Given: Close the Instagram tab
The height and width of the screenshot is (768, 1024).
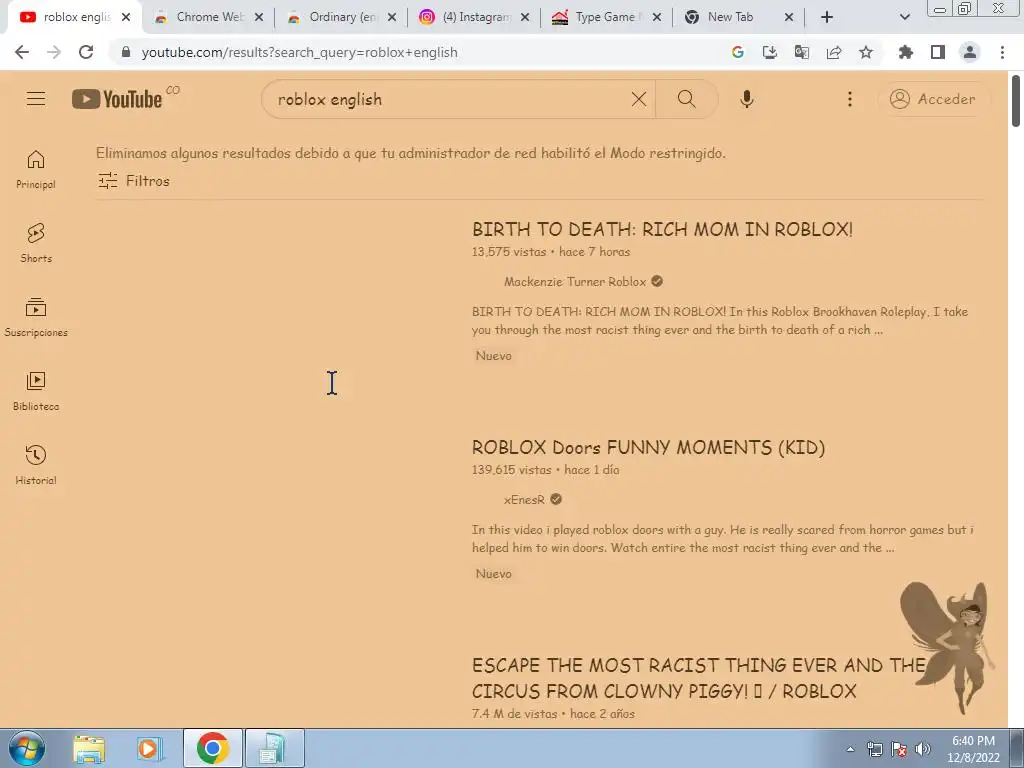Looking at the screenshot, I should (x=524, y=18).
